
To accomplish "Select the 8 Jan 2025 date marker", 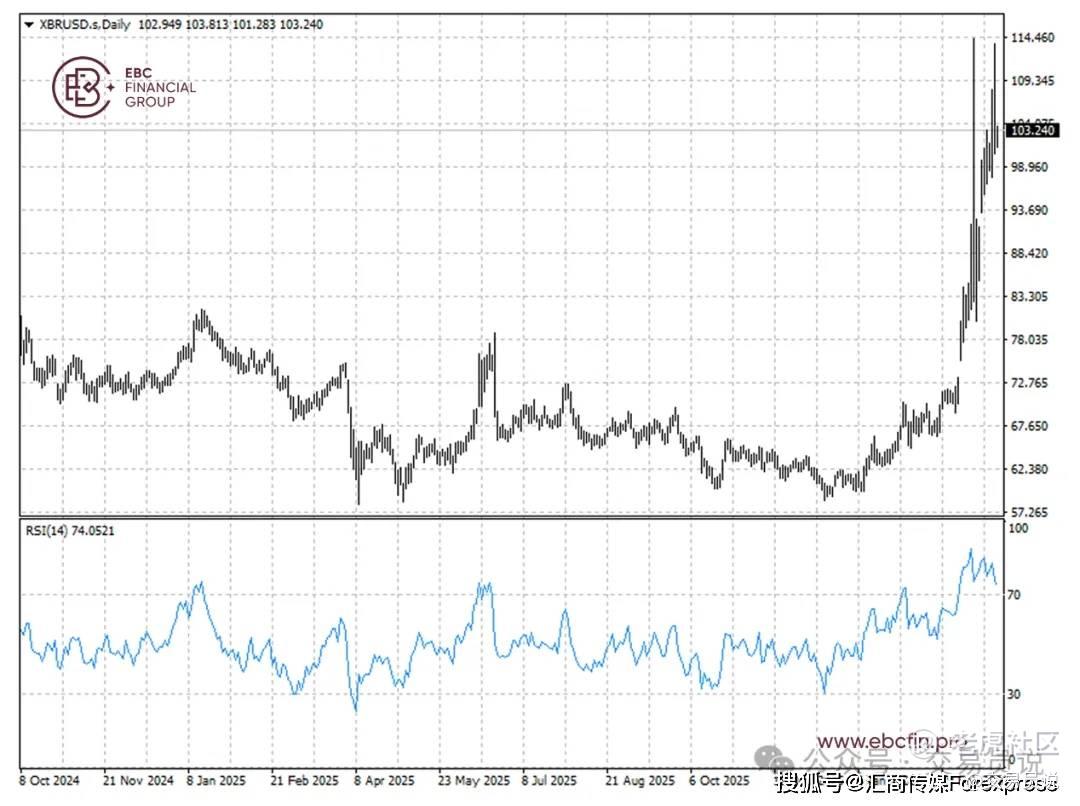I will click(216, 781).
